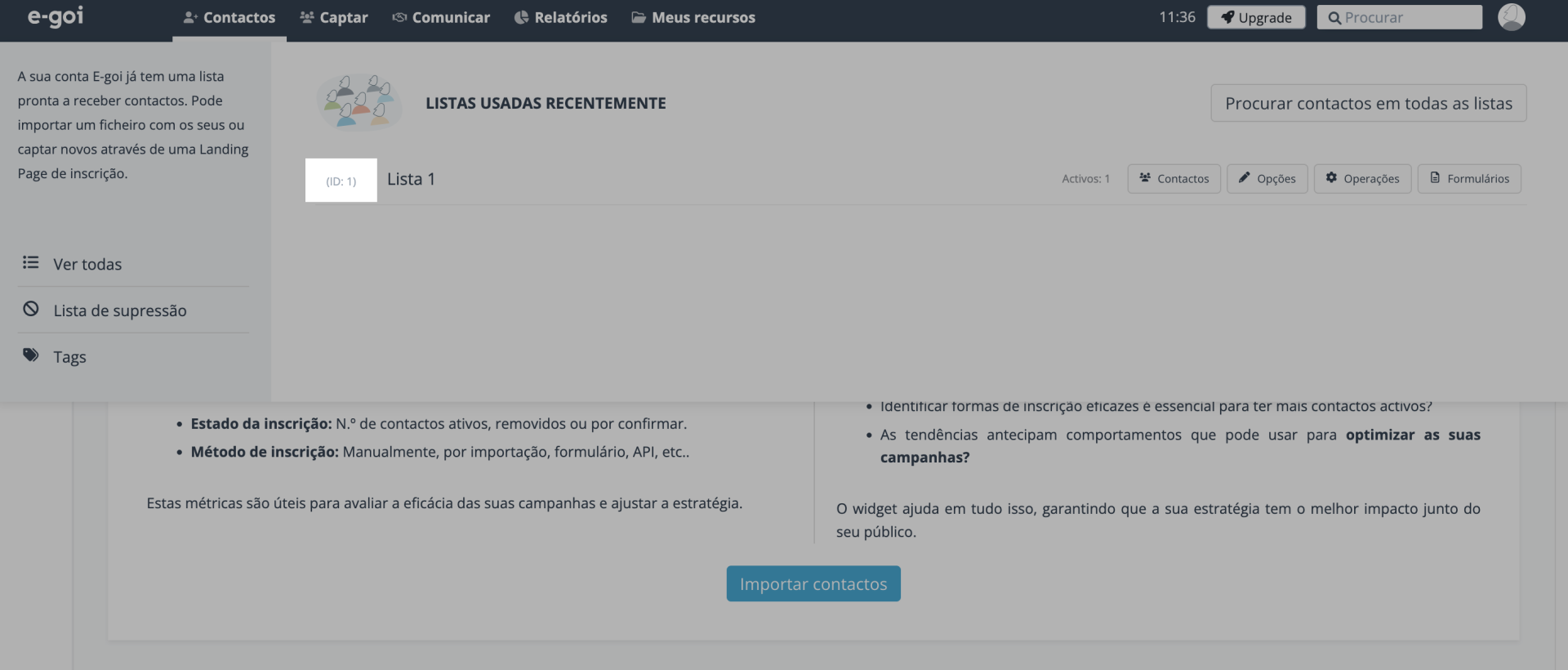Click the Upgrade rocket button

(1256, 17)
